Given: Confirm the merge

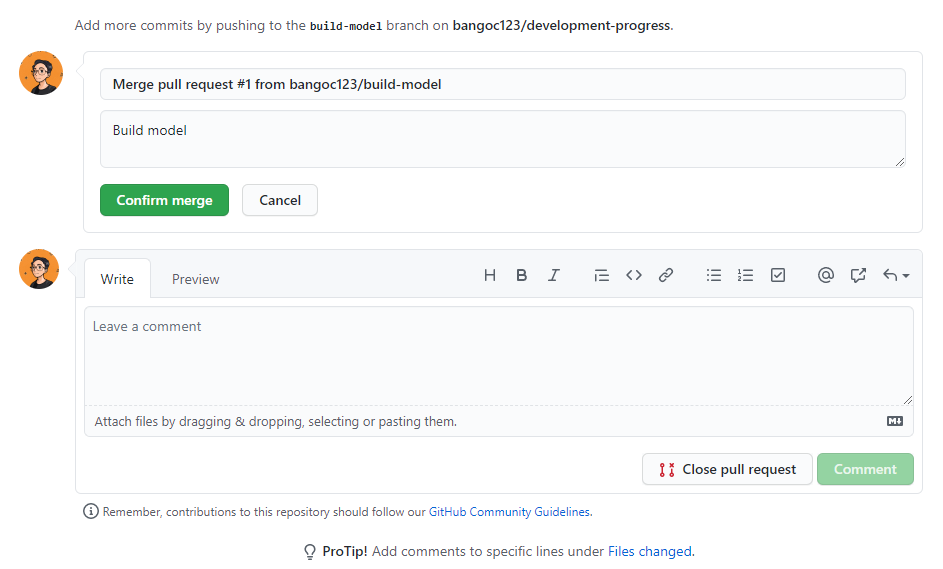Looking at the screenshot, I should pyautogui.click(x=164, y=200).
